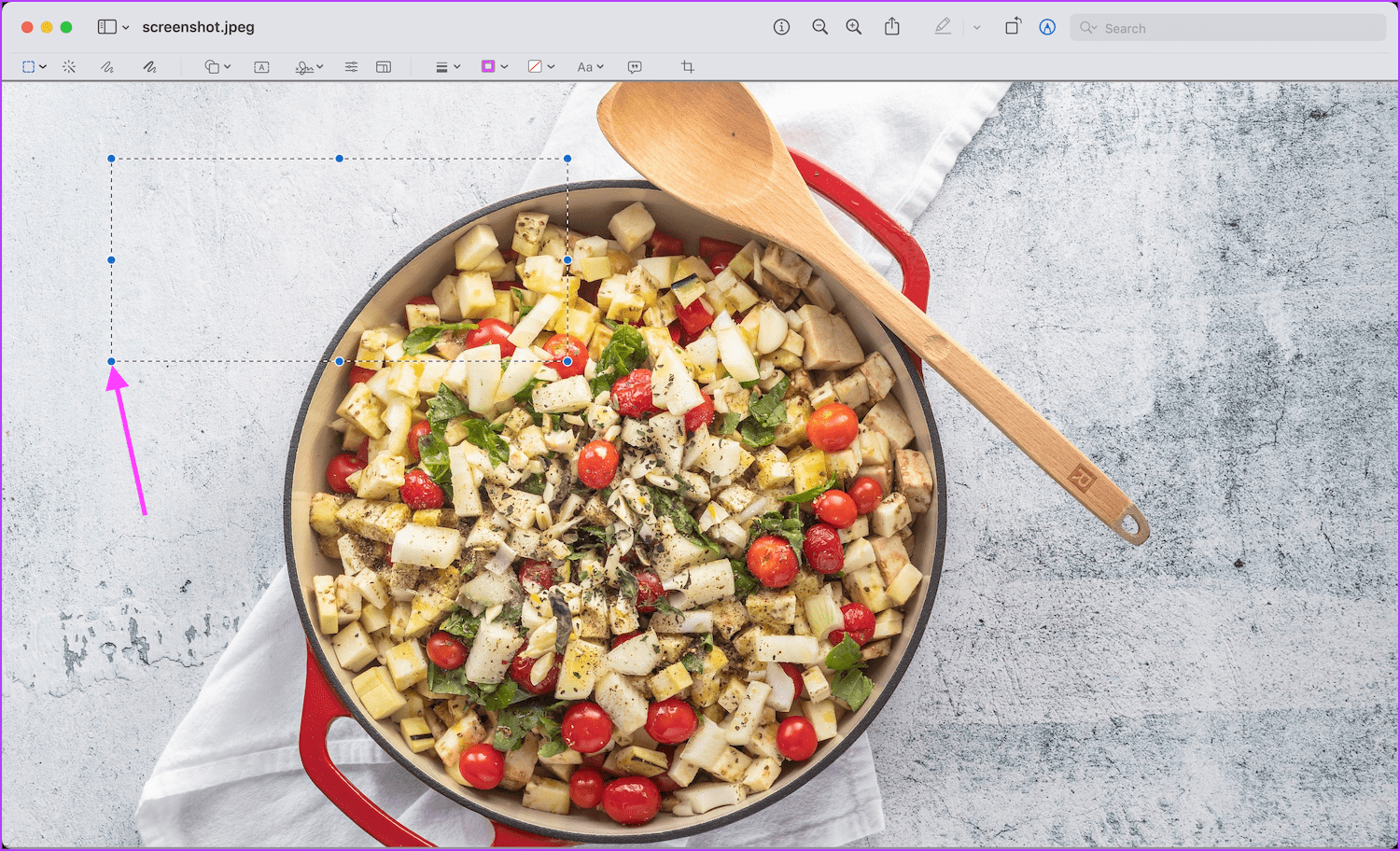
Task: Expand the Text Style dropdown arrow
Action: pos(600,67)
